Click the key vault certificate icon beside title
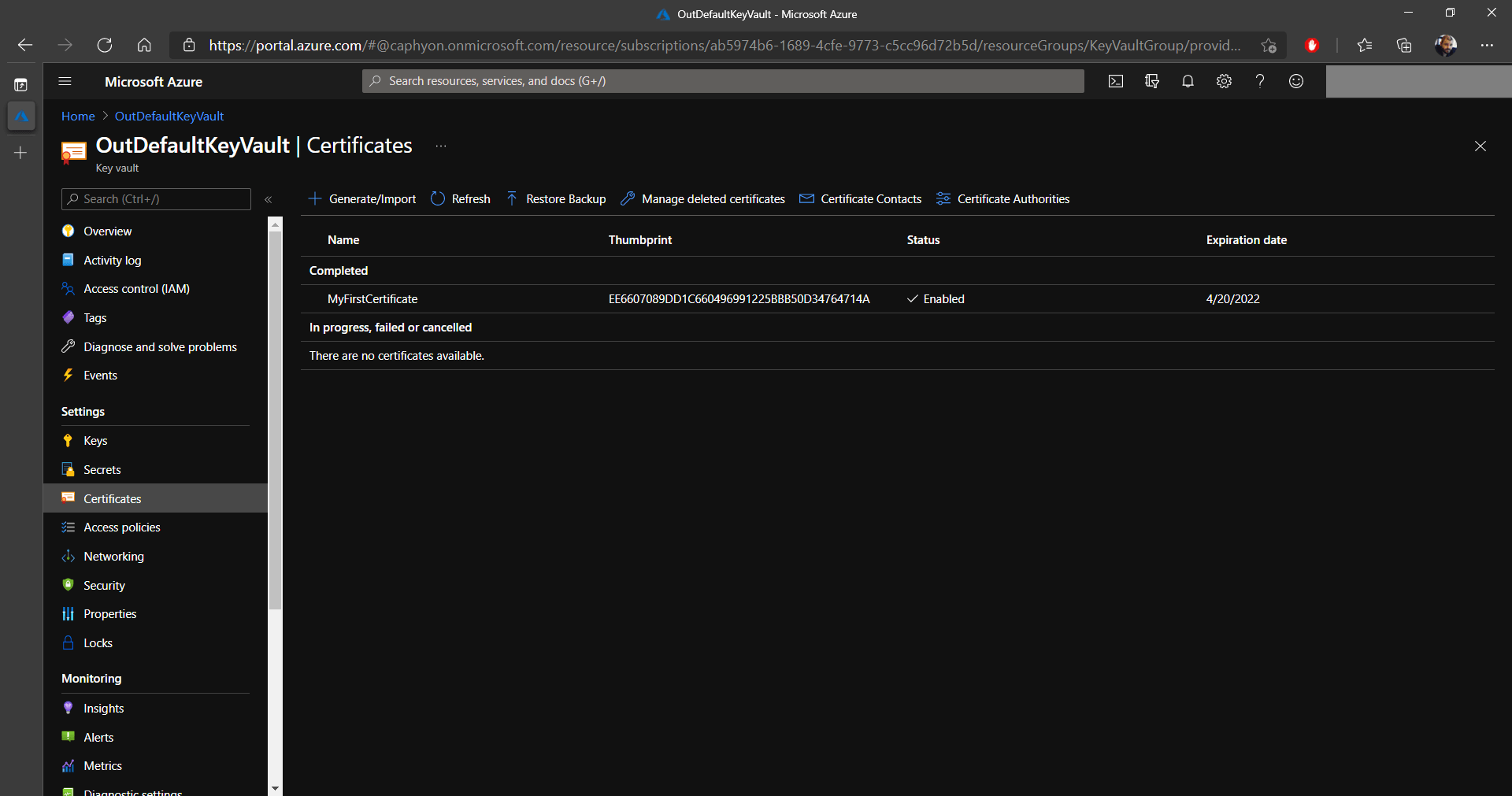 tap(74, 153)
